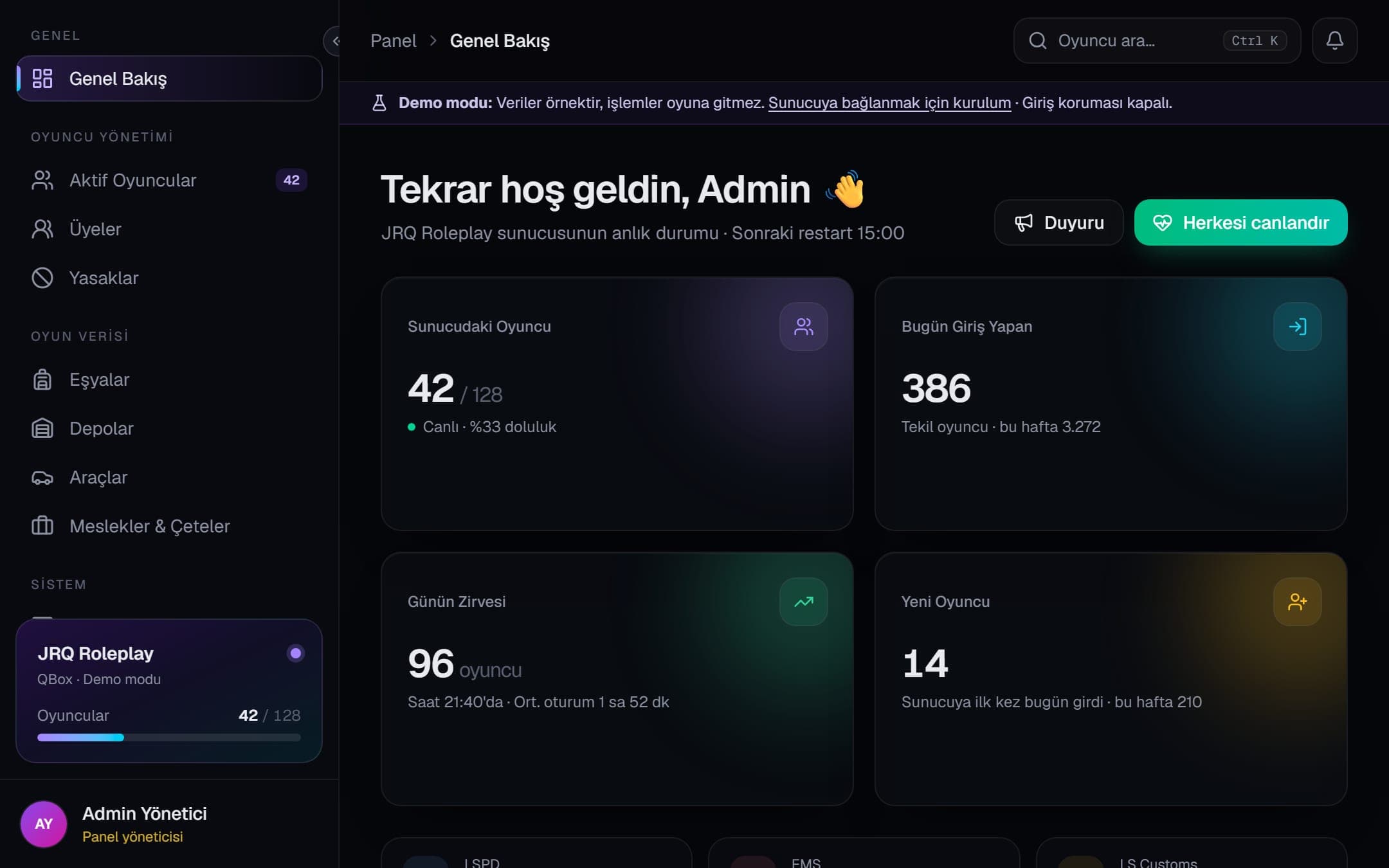Click the heart icon in Herkesi canlandır

coord(1162,222)
